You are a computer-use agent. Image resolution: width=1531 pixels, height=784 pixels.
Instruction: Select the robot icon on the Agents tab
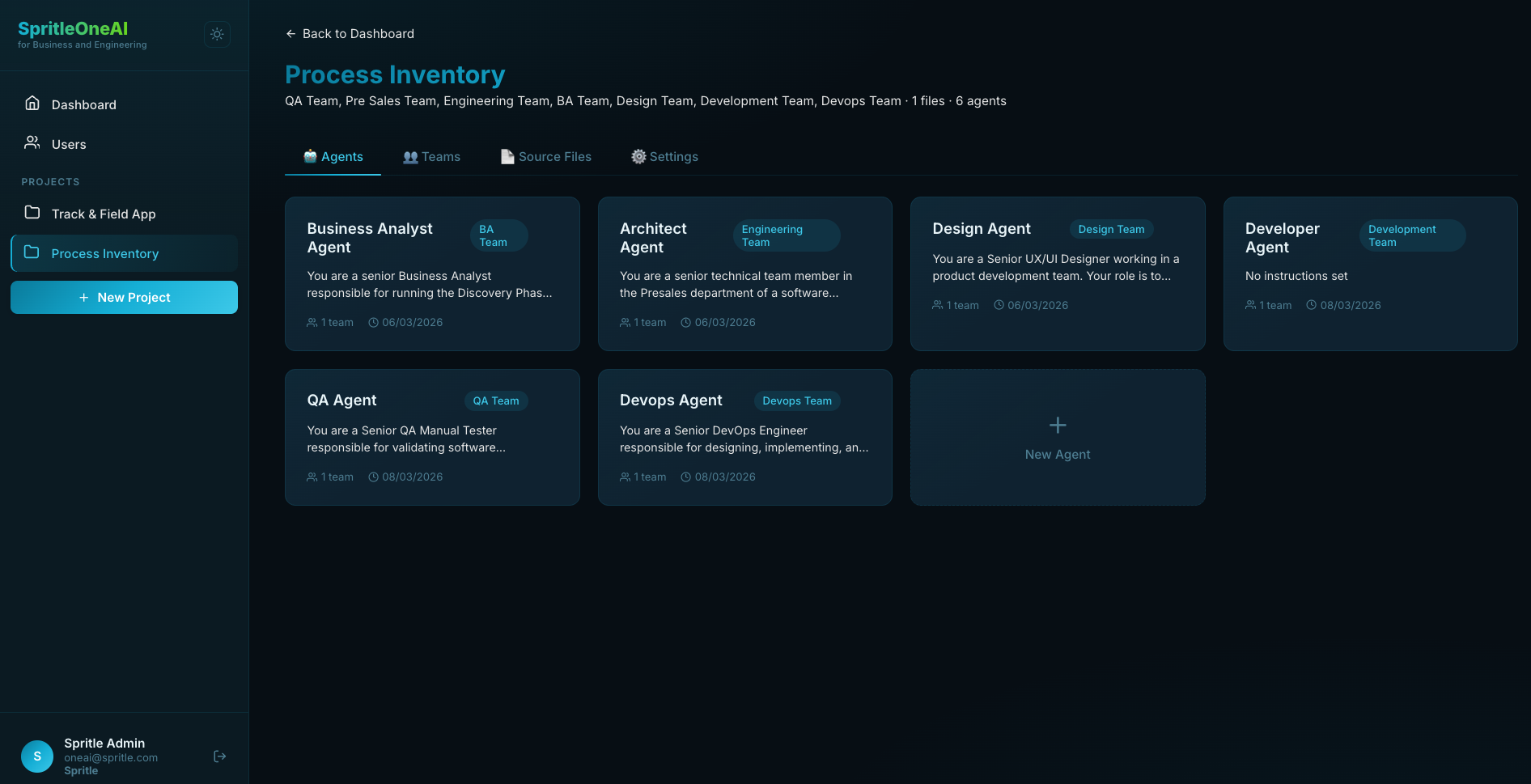tap(311, 156)
